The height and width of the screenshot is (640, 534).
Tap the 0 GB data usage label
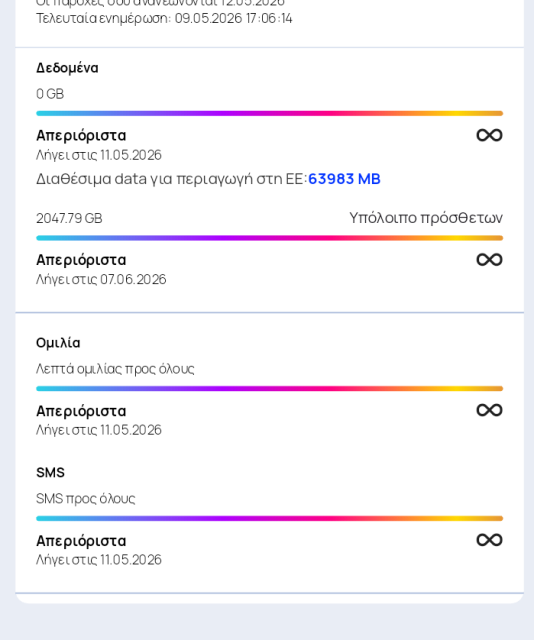pyautogui.click(x=50, y=94)
